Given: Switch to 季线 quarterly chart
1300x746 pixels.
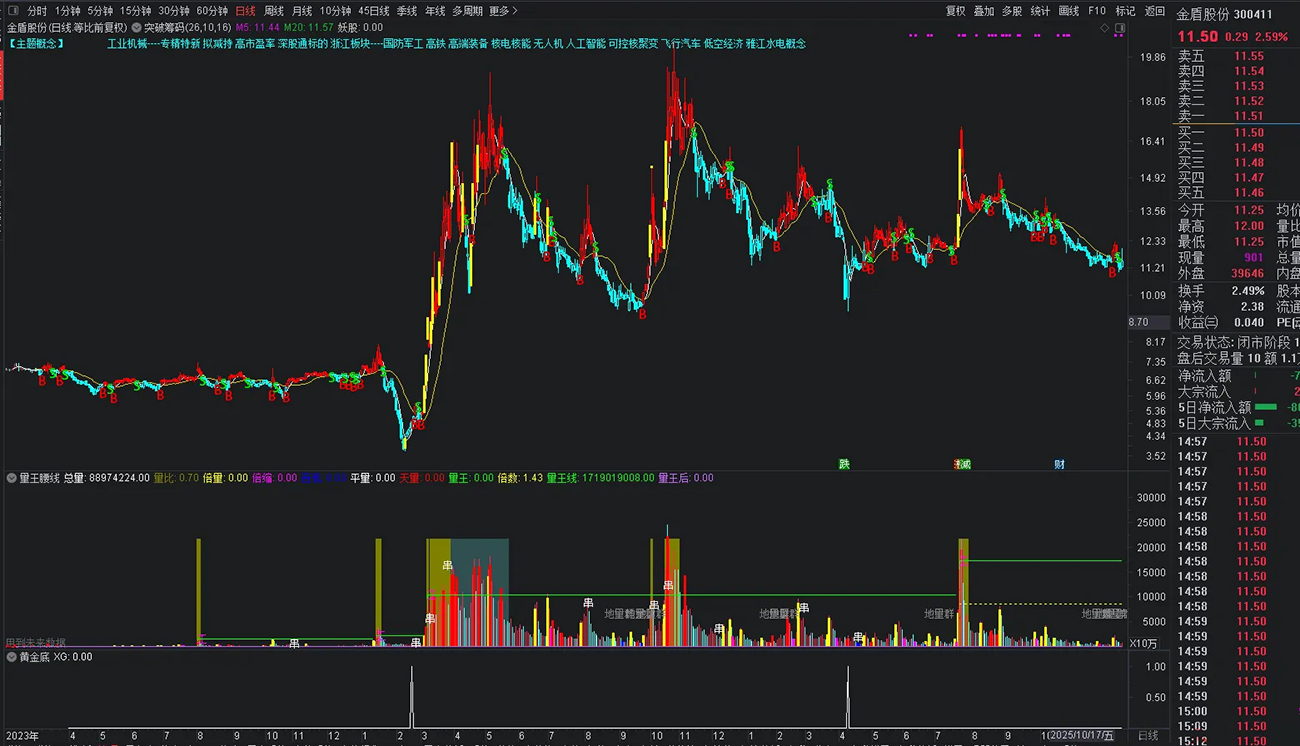Looking at the screenshot, I should 407,11.
